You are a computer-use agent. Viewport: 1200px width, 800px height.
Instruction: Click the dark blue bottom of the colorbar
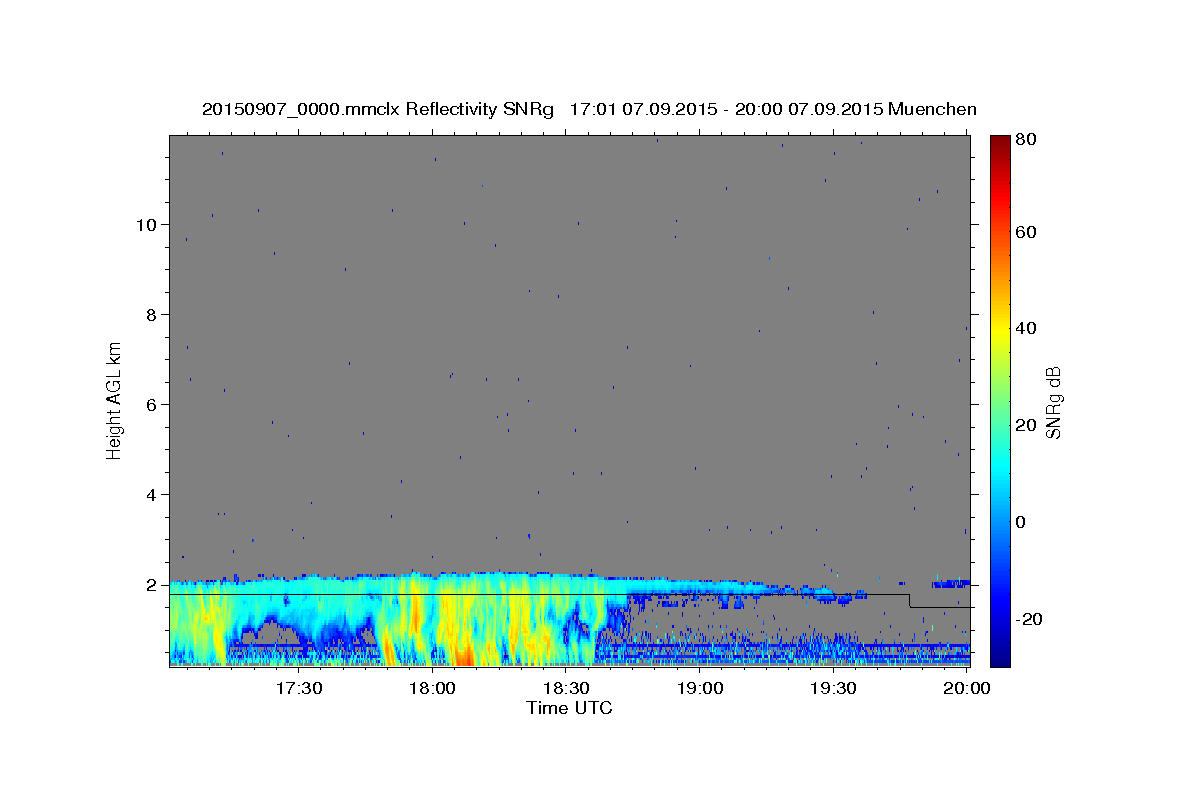999,655
